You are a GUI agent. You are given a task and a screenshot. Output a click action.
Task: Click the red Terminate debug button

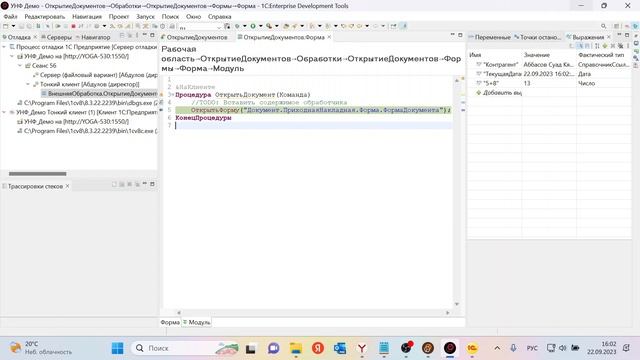coord(73,26)
